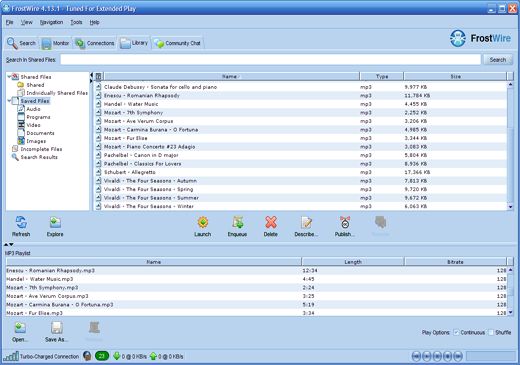
Task: Switch to the Connections tab
Action: 95,43
